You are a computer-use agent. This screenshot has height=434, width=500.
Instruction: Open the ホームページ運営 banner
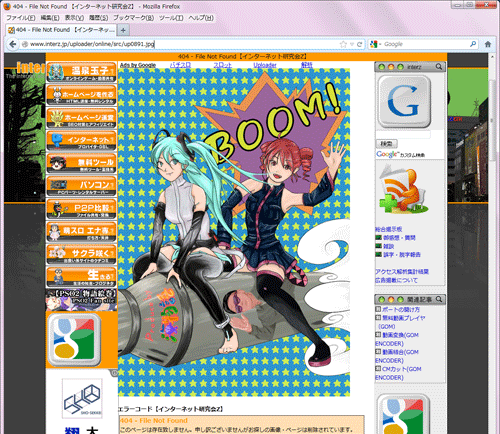pos(81,118)
